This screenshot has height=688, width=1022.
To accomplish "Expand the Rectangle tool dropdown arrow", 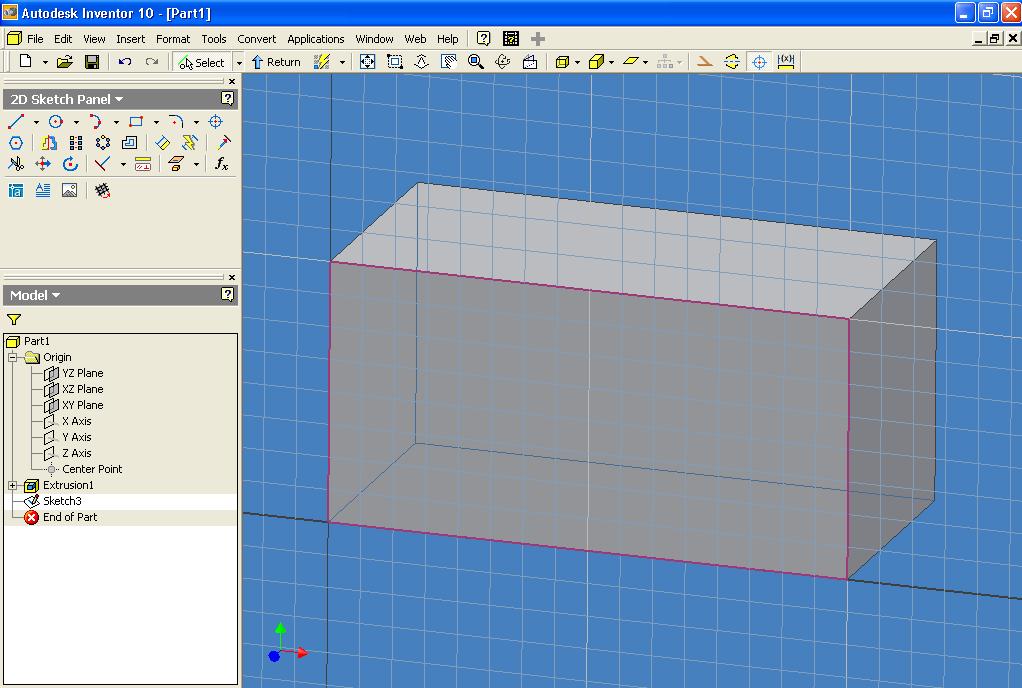I will (x=156, y=122).
